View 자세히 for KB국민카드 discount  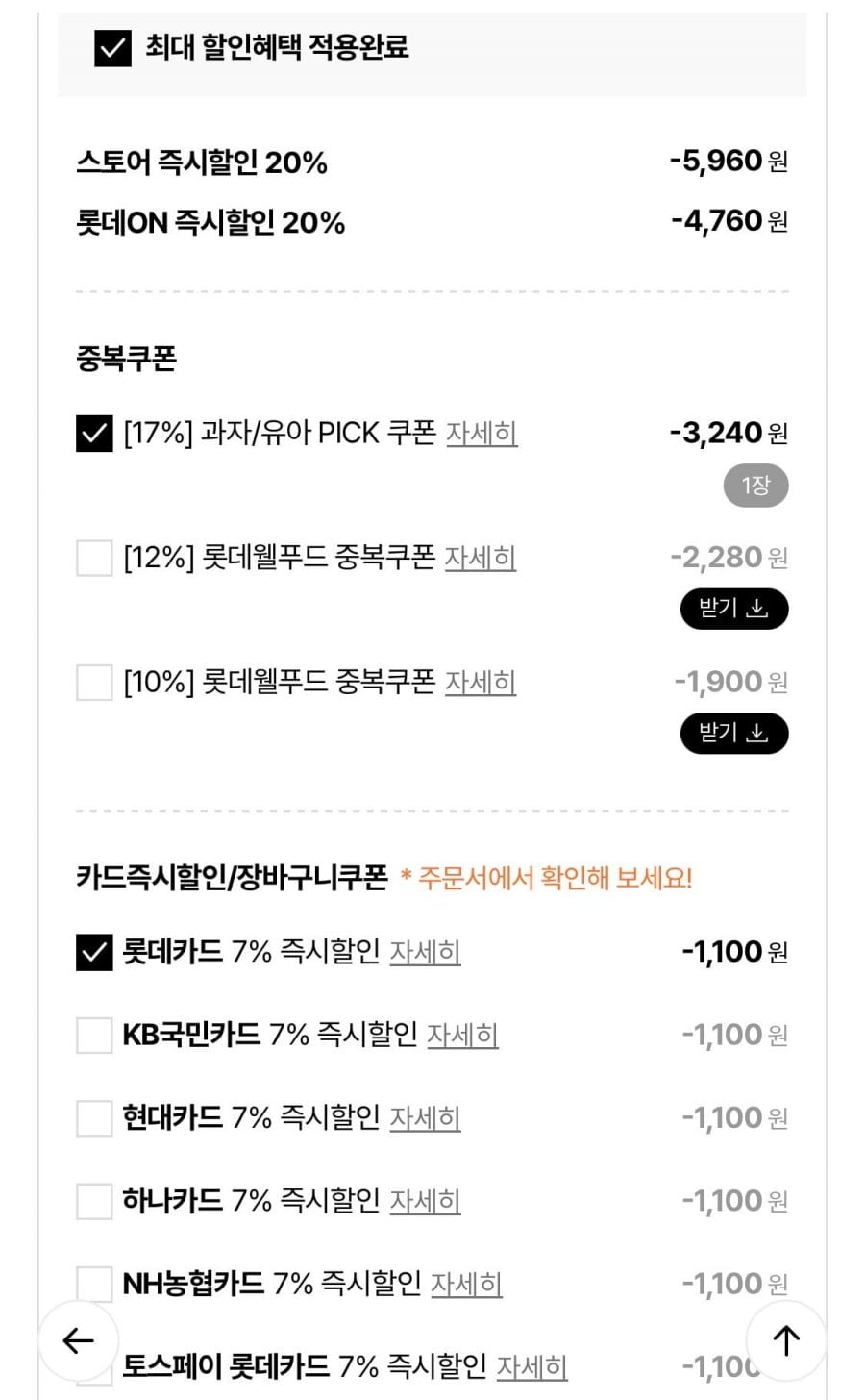(462, 1036)
